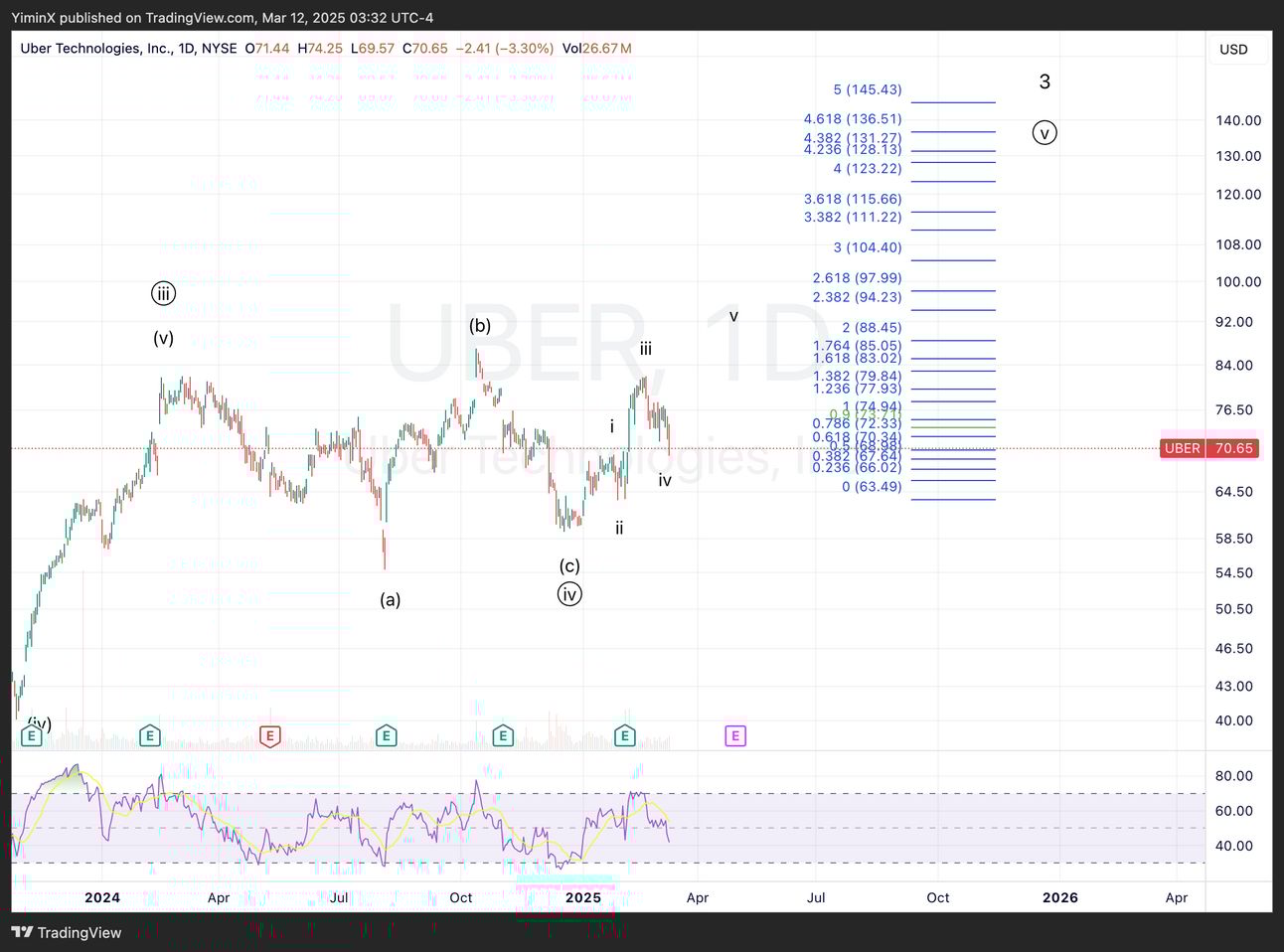Select the 2.618 (97.99) Fibonacci label
1284x952 pixels.
click(857, 278)
